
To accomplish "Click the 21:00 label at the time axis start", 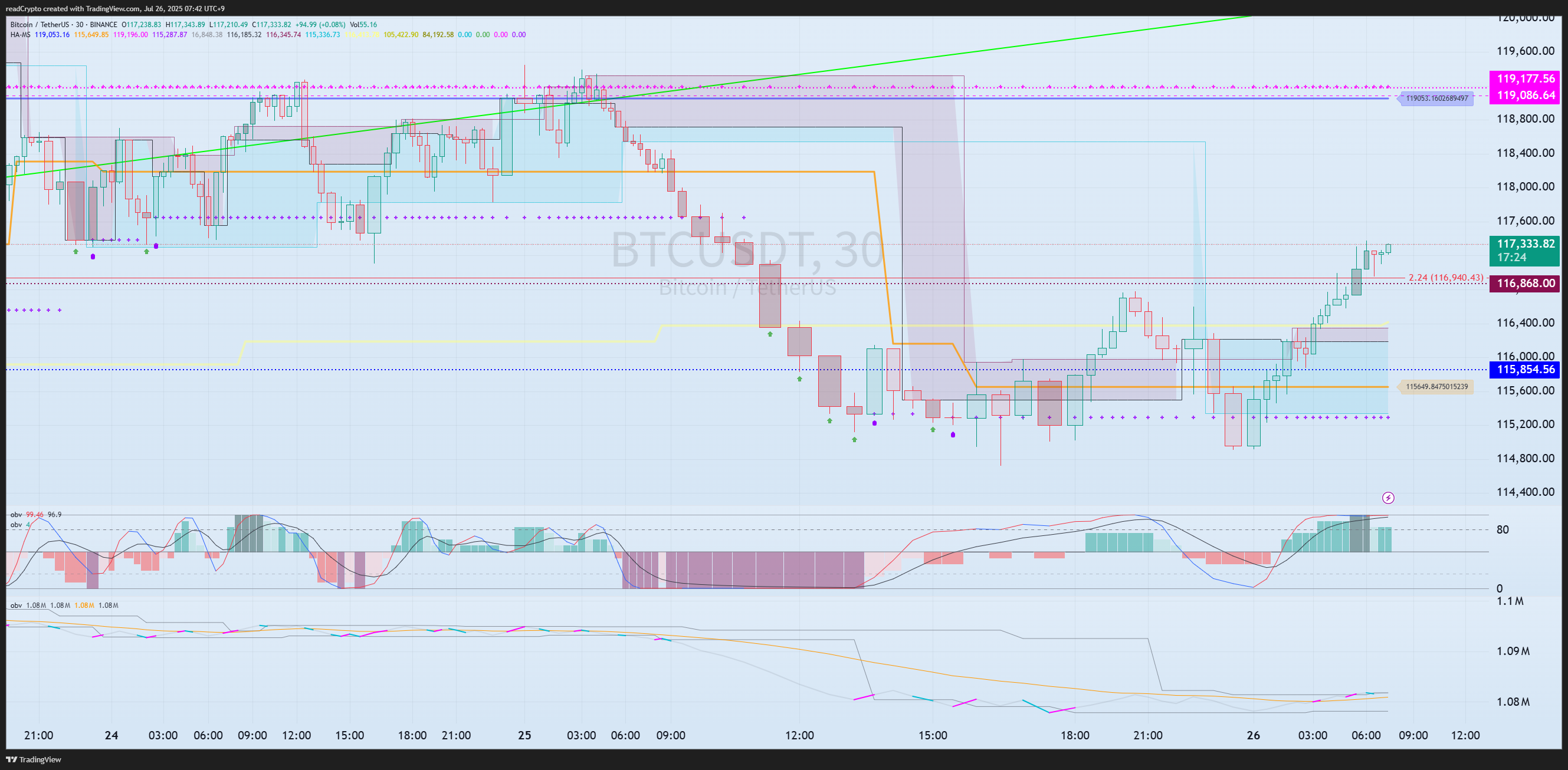I will pos(38,735).
